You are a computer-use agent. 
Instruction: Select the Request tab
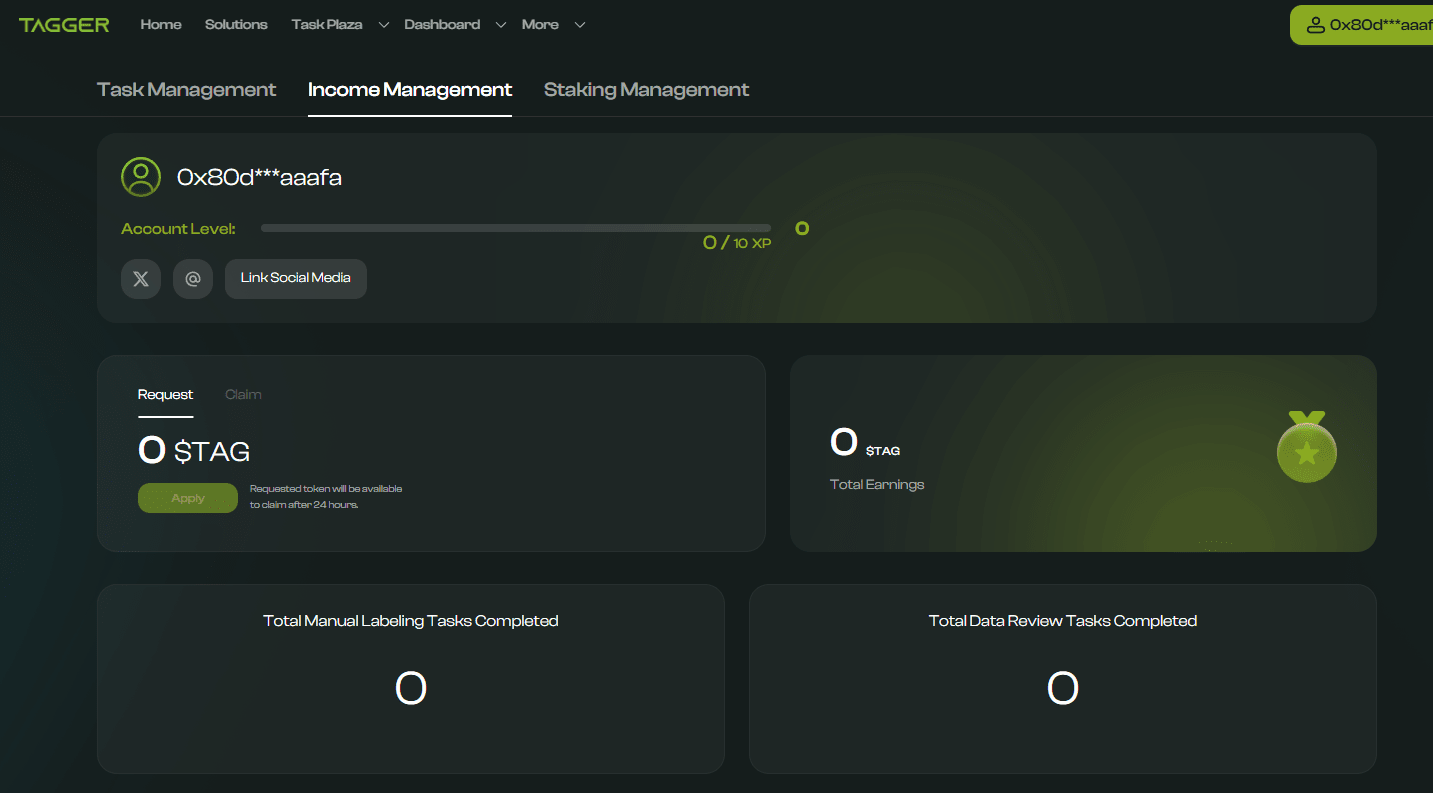pyautogui.click(x=165, y=395)
